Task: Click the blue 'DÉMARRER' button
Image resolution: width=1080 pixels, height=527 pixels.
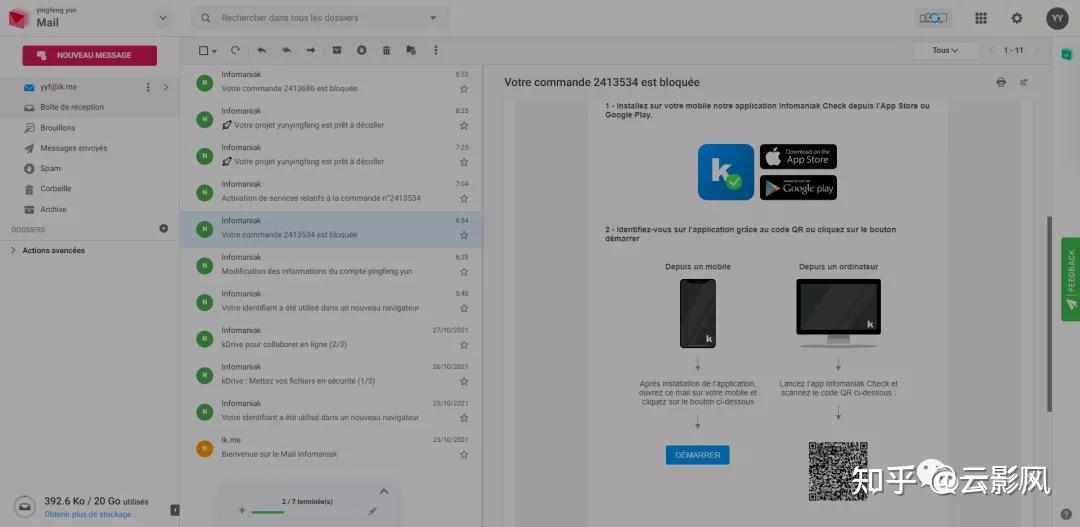Action: tap(698, 455)
